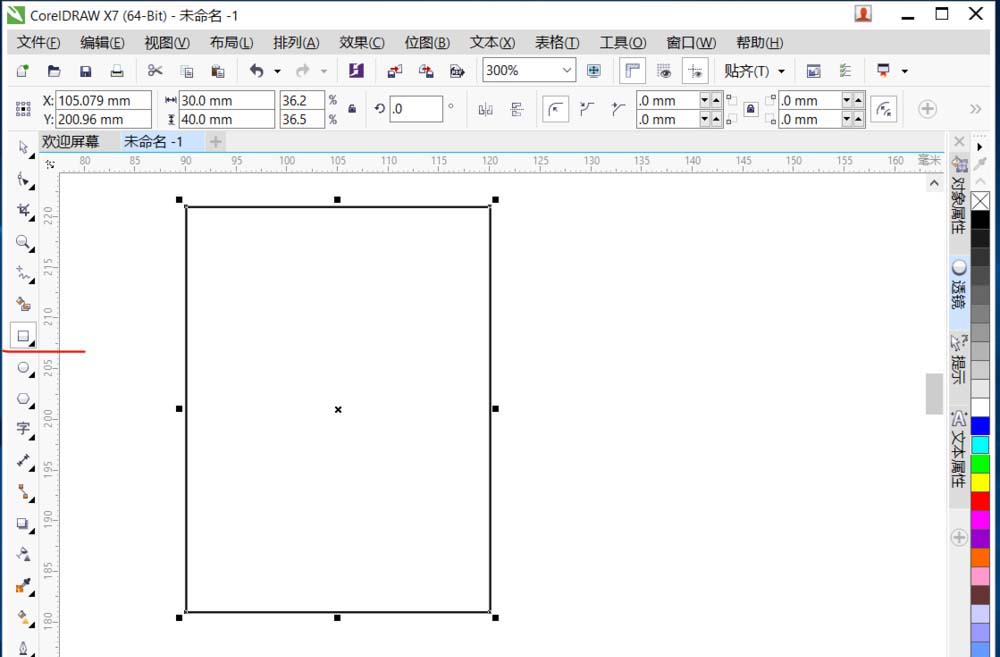This screenshot has height=657, width=1000.
Task: Lock corner radii together with padlock
Action: coord(750,108)
